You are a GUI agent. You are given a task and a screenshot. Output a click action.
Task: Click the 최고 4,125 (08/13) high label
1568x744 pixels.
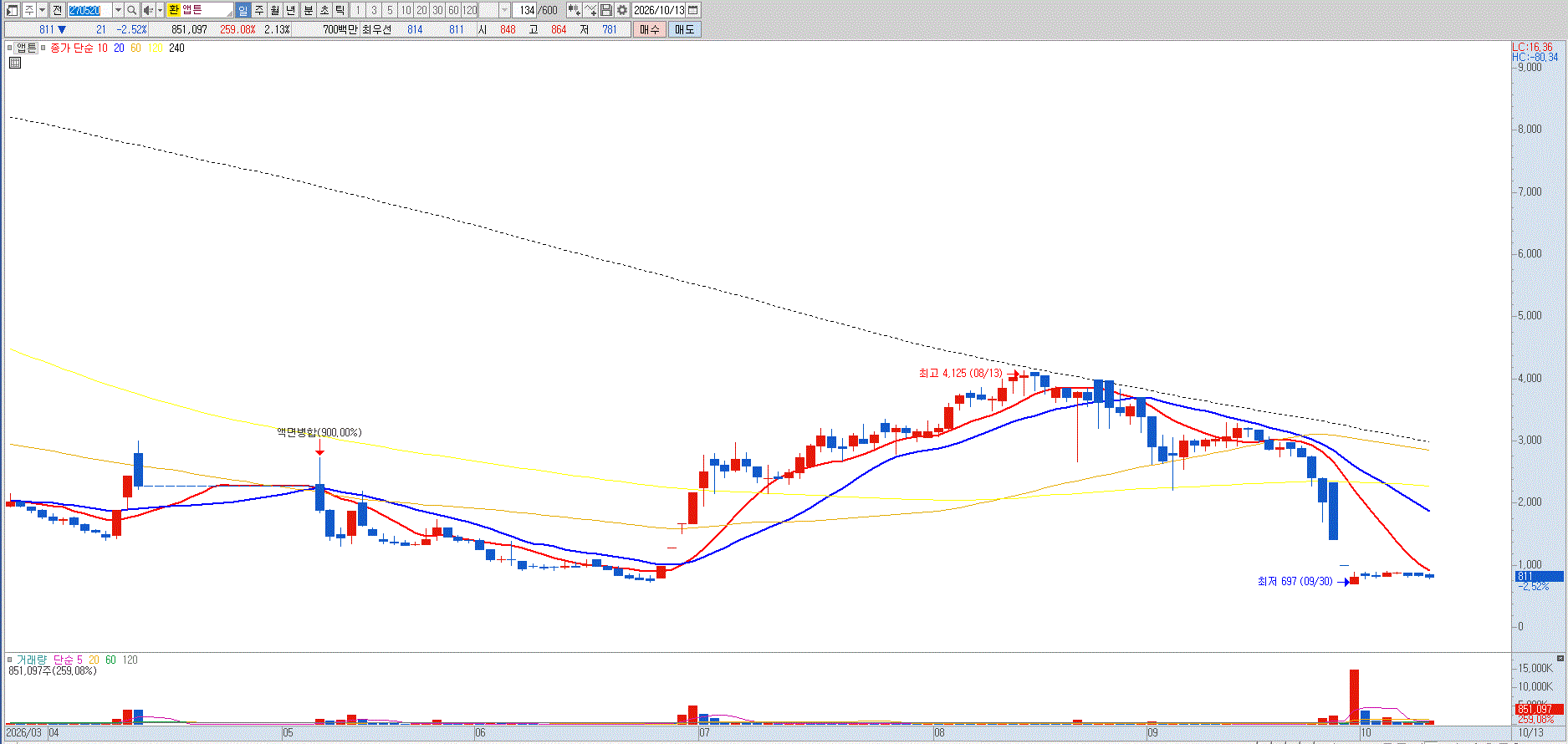[960, 373]
